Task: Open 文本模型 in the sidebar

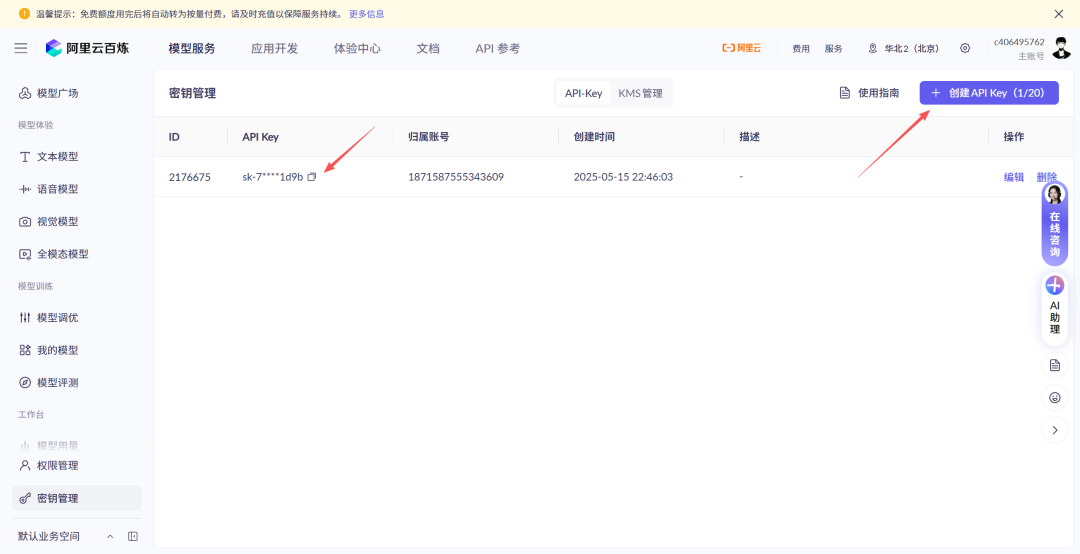Action: click(57, 157)
